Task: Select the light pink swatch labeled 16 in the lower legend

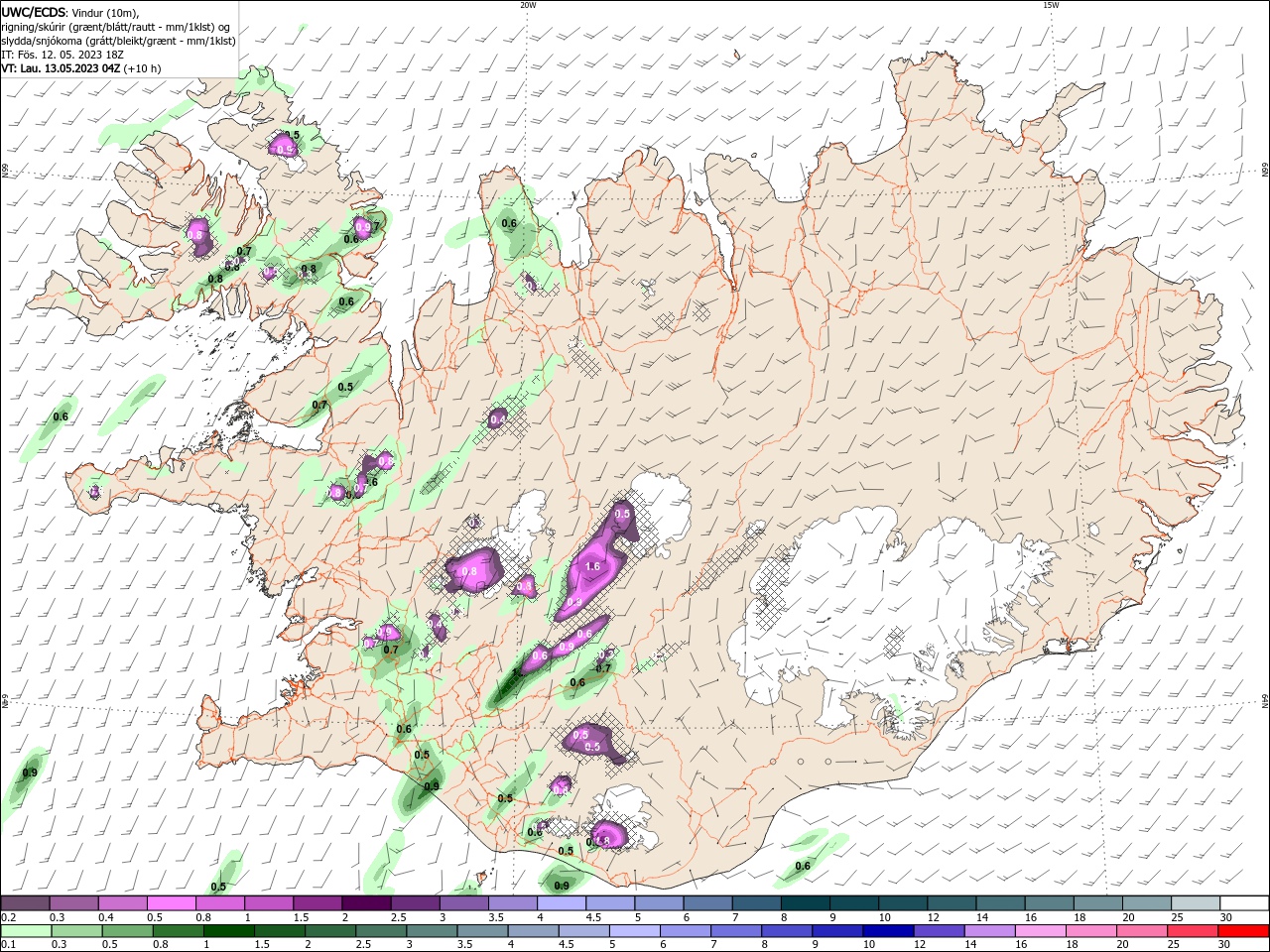Action: [x=1041, y=931]
